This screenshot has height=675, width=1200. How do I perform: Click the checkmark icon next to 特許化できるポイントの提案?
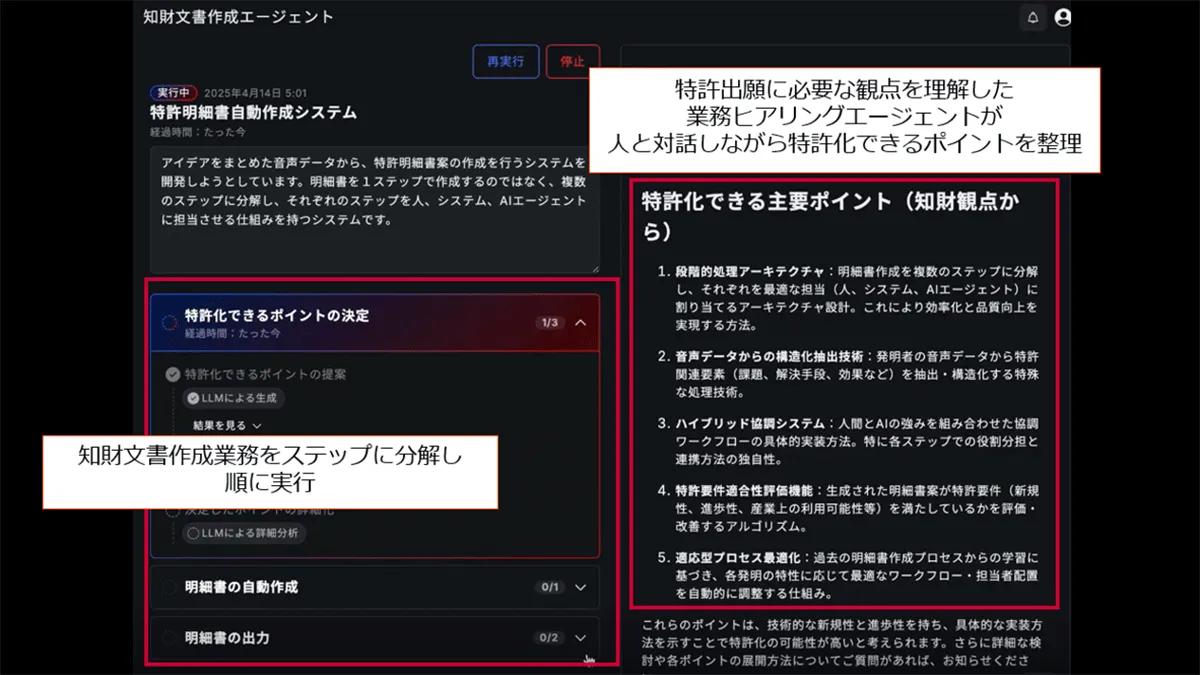pos(173,374)
